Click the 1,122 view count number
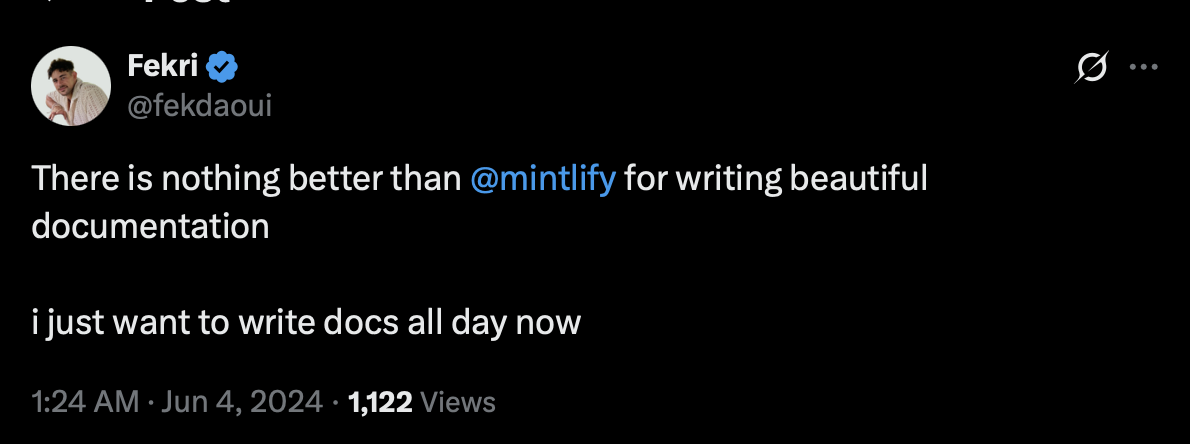 [x=379, y=403]
